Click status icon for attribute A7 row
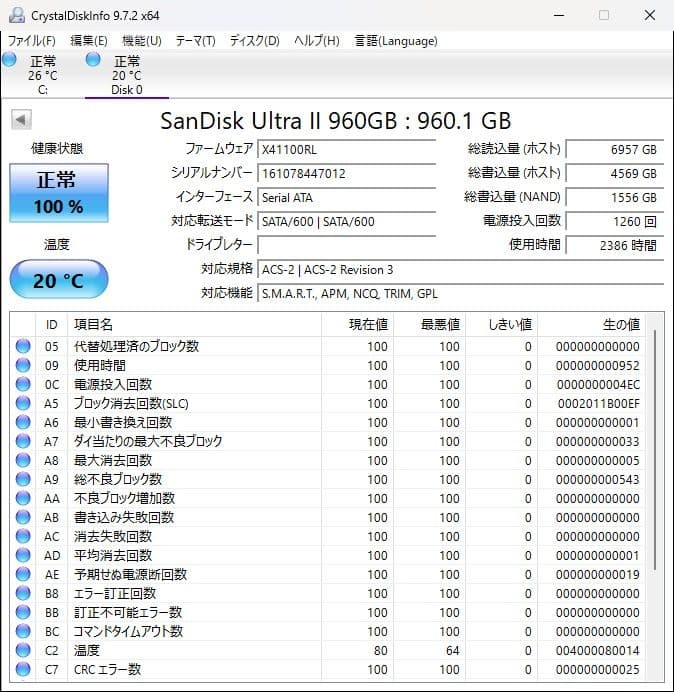This screenshot has width=674, height=692. 23,441
